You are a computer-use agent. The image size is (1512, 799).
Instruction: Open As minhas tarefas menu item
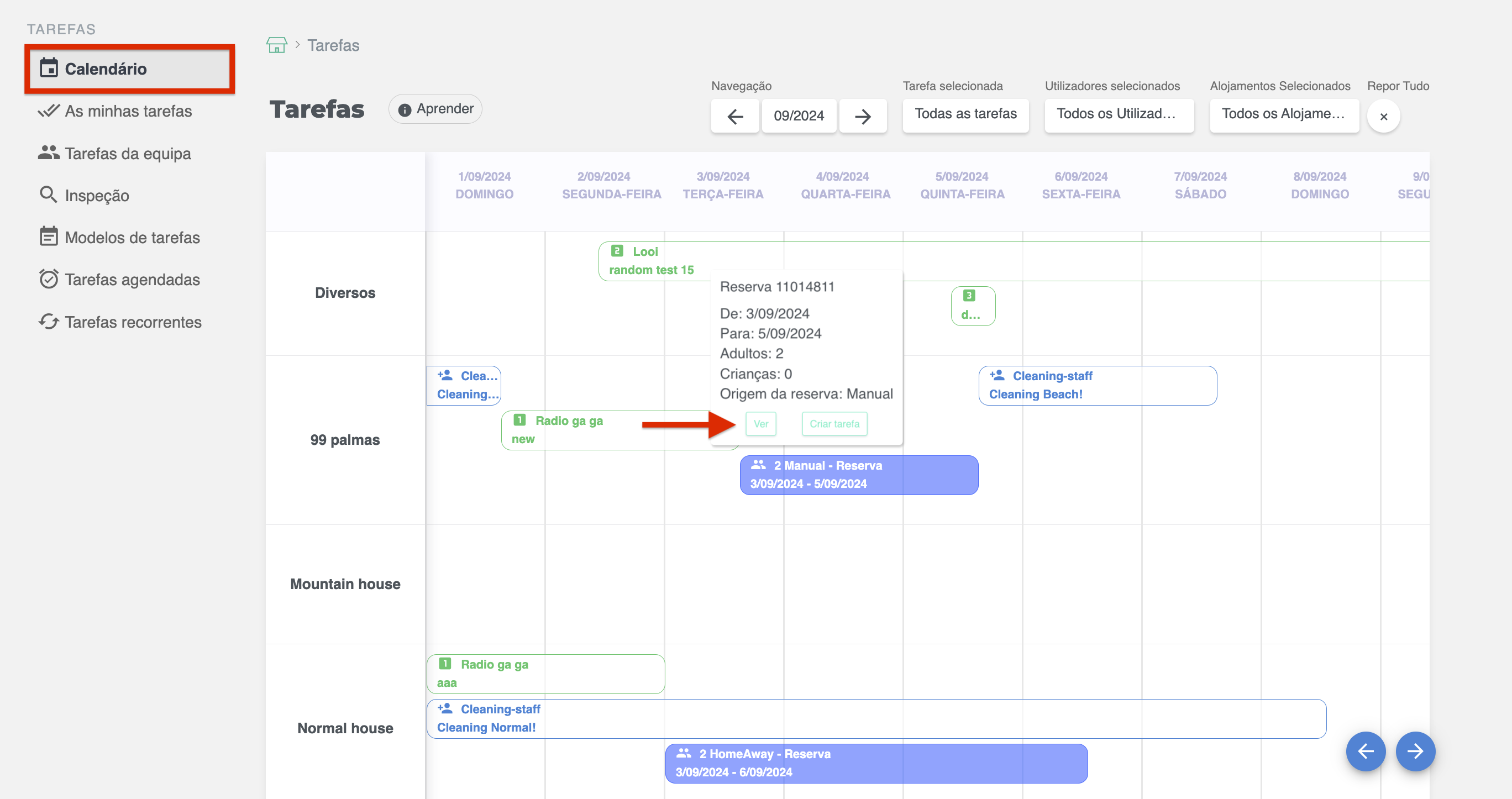128,111
